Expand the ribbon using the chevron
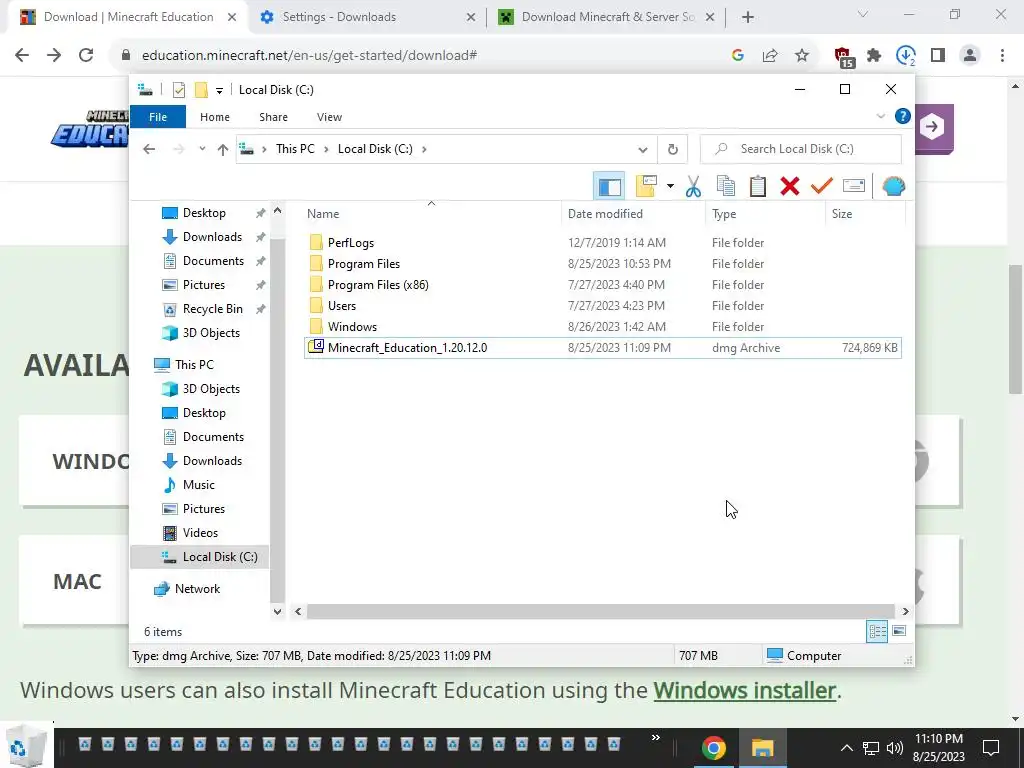The width and height of the screenshot is (1024, 768). click(x=880, y=117)
